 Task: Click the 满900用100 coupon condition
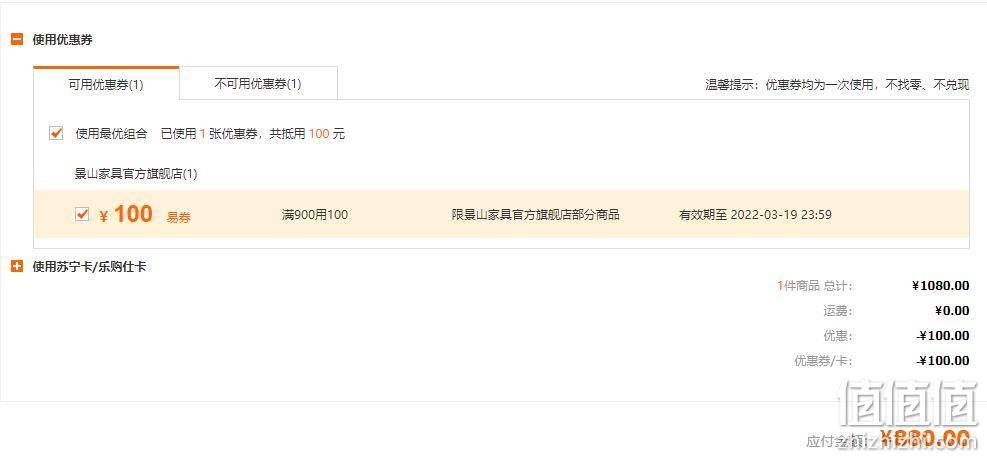tap(315, 215)
